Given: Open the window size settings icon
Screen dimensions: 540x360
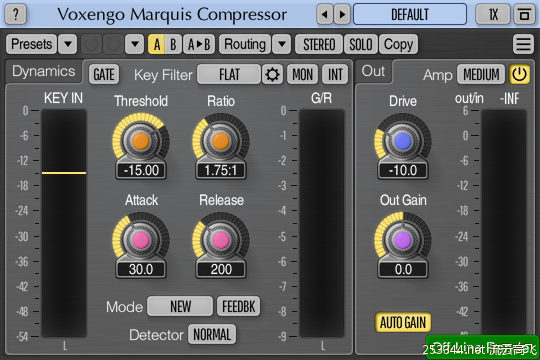Looking at the screenshot, I should click(x=524, y=14).
